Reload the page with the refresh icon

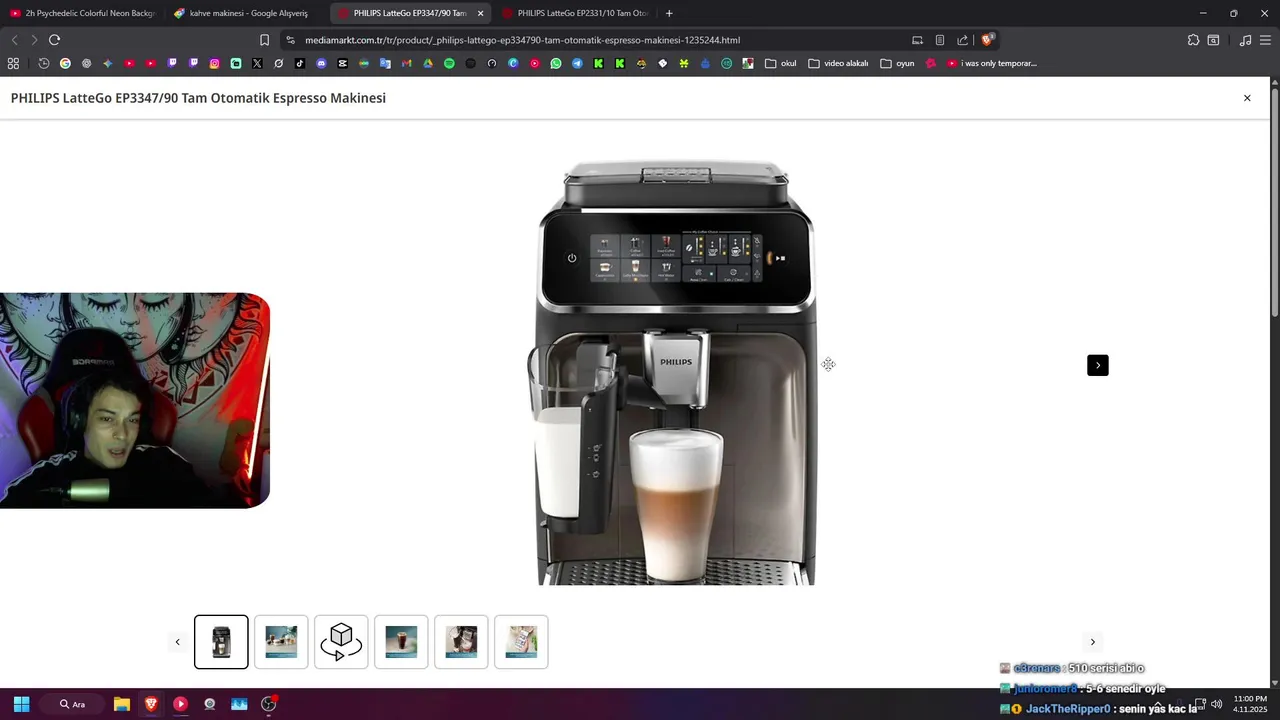(x=54, y=40)
